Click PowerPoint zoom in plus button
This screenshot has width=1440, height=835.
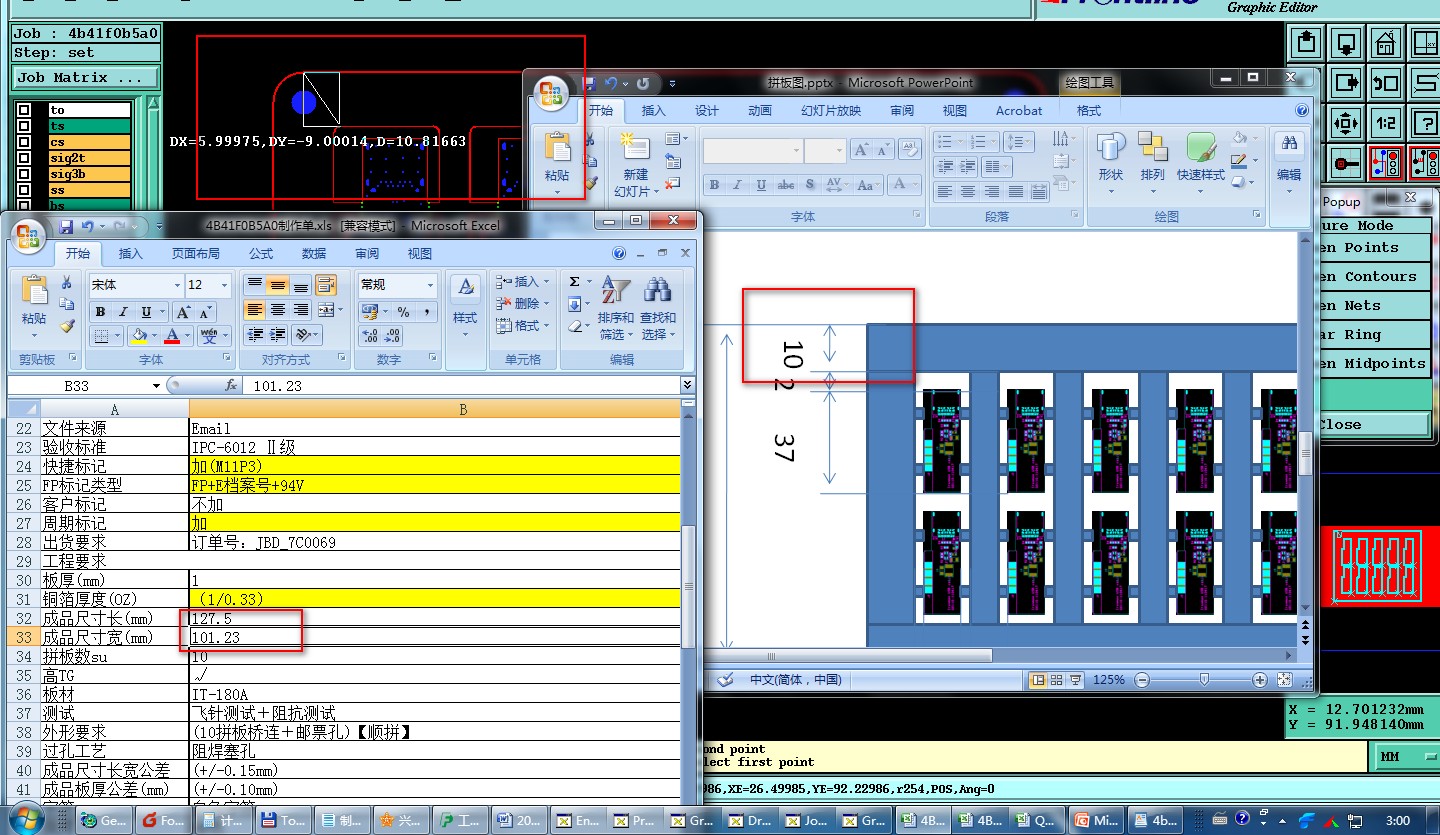1260,680
